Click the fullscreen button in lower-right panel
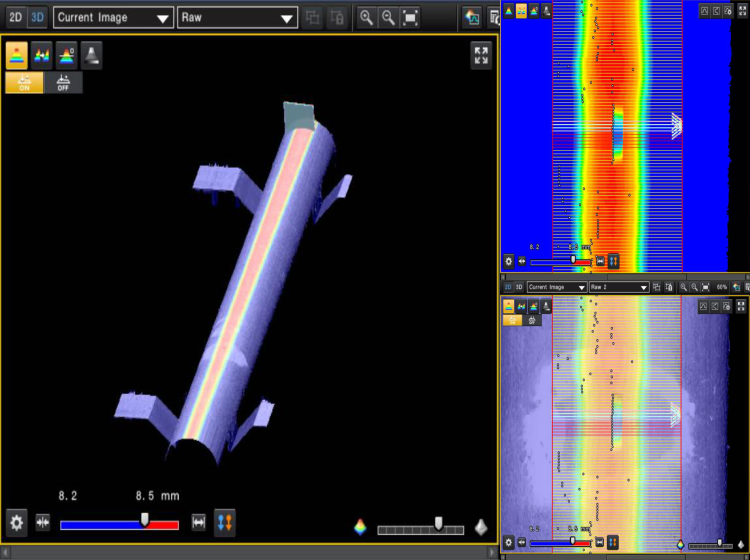The width and height of the screenshot is (750, 560). (x=741, y=305)
